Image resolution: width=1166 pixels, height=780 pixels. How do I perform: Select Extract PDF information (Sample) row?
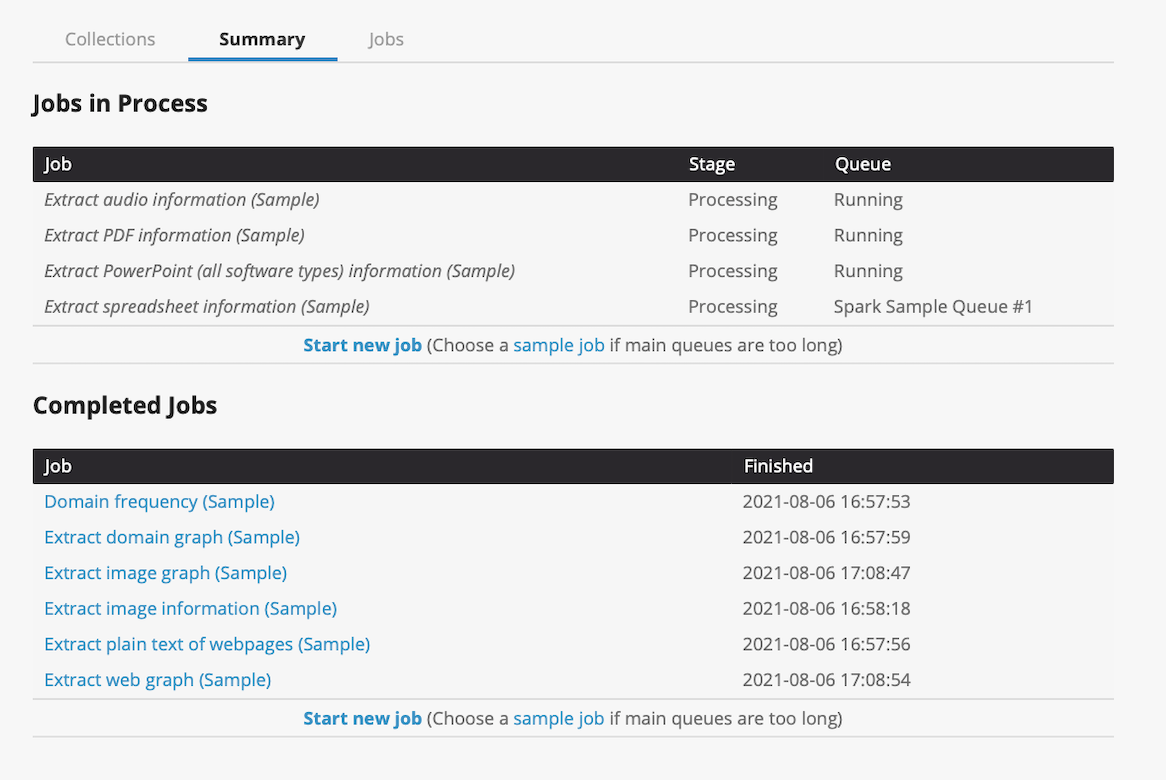click(x=174, y=236)
